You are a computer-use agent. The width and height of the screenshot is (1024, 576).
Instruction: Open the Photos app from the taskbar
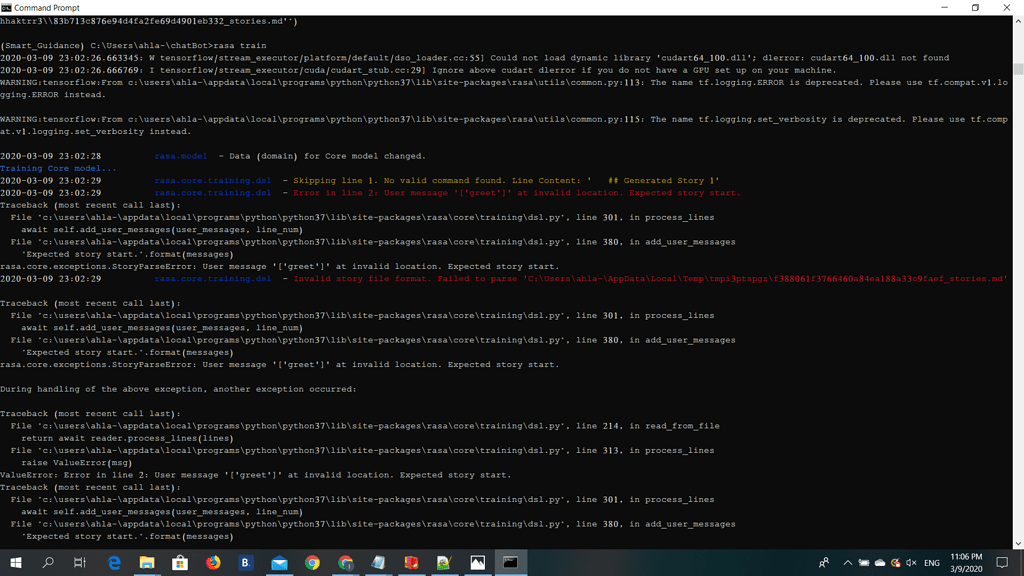pyautogui.click(x=477, y=562)
